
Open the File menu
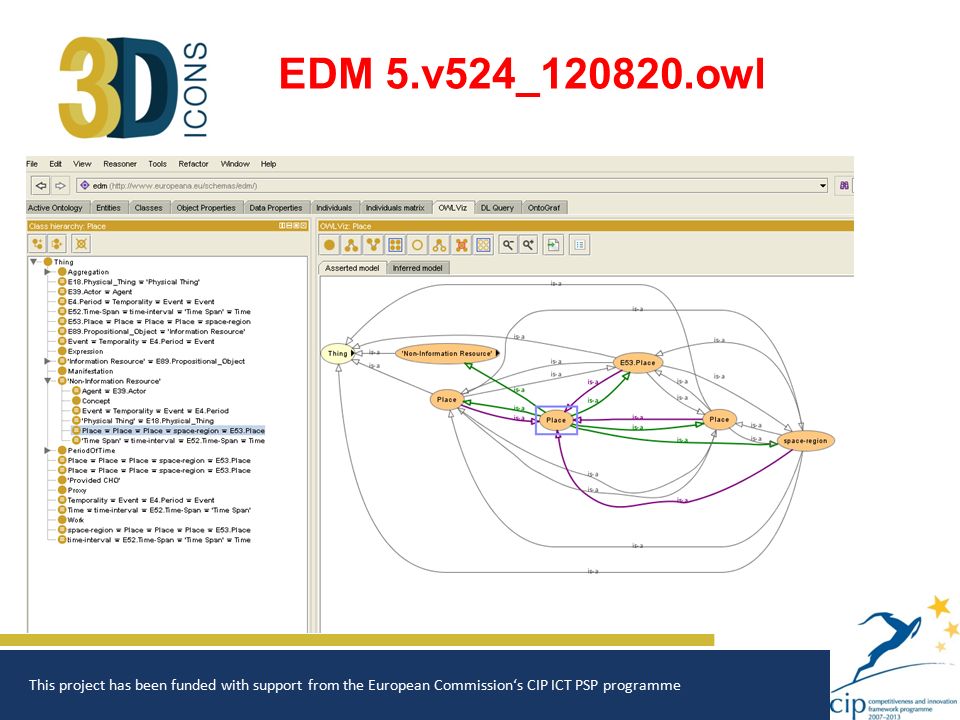click(x=32, y=164)
